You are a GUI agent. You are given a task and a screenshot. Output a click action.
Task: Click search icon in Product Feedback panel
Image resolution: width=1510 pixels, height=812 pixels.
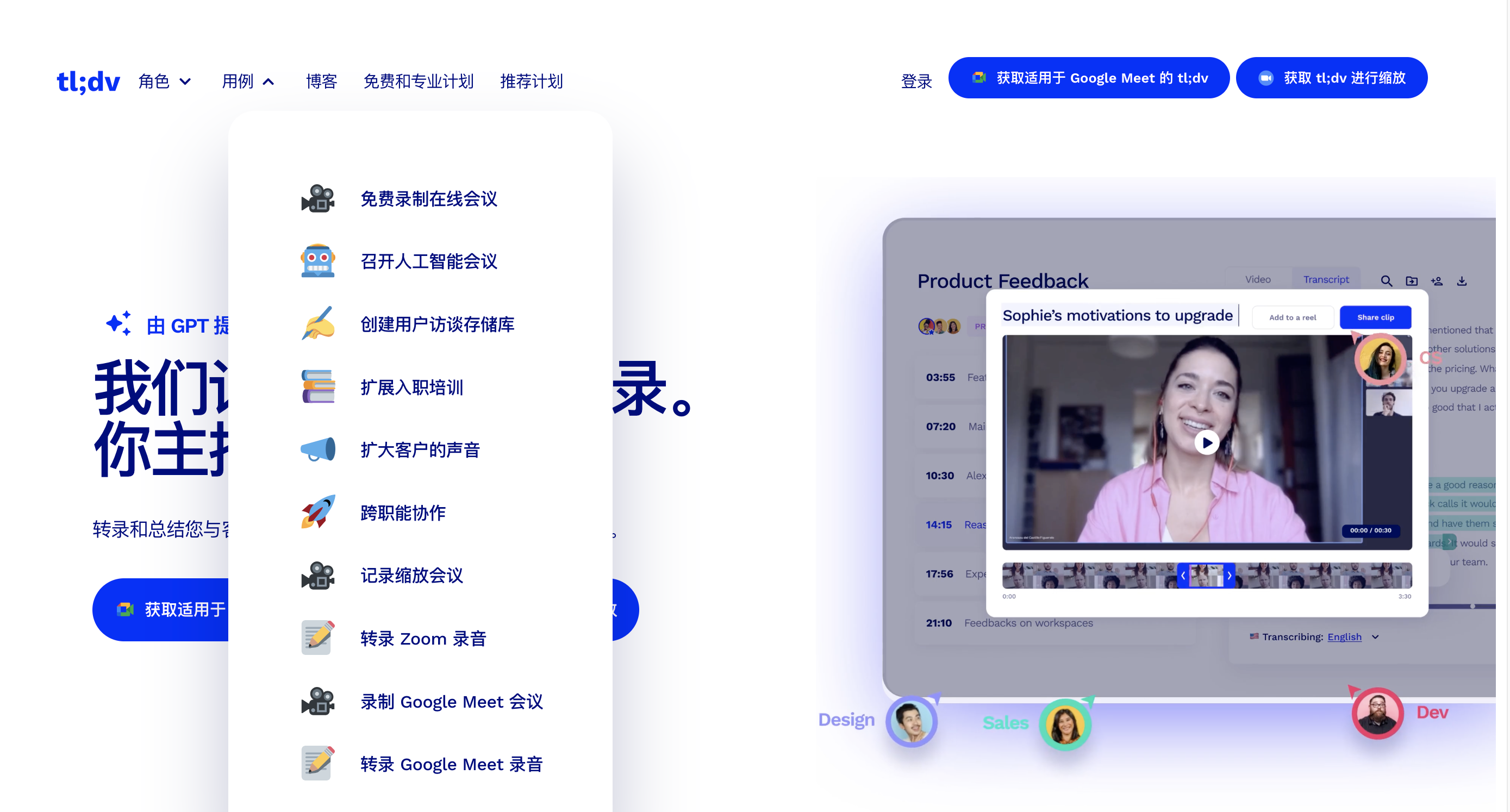(1386, 281)
